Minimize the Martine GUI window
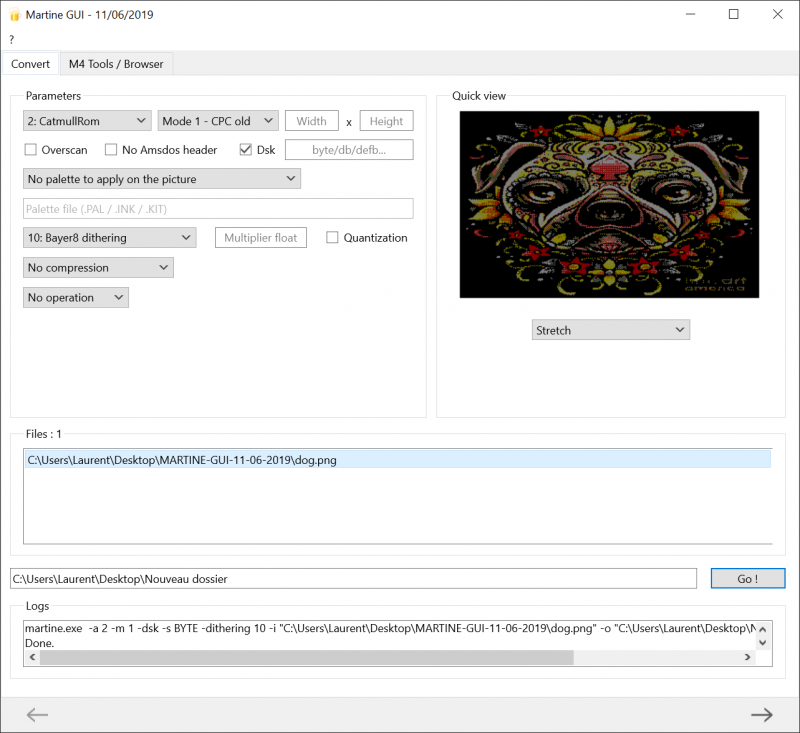Image resolution: width=800 pixels, height=733 pixels. [690, 14]
